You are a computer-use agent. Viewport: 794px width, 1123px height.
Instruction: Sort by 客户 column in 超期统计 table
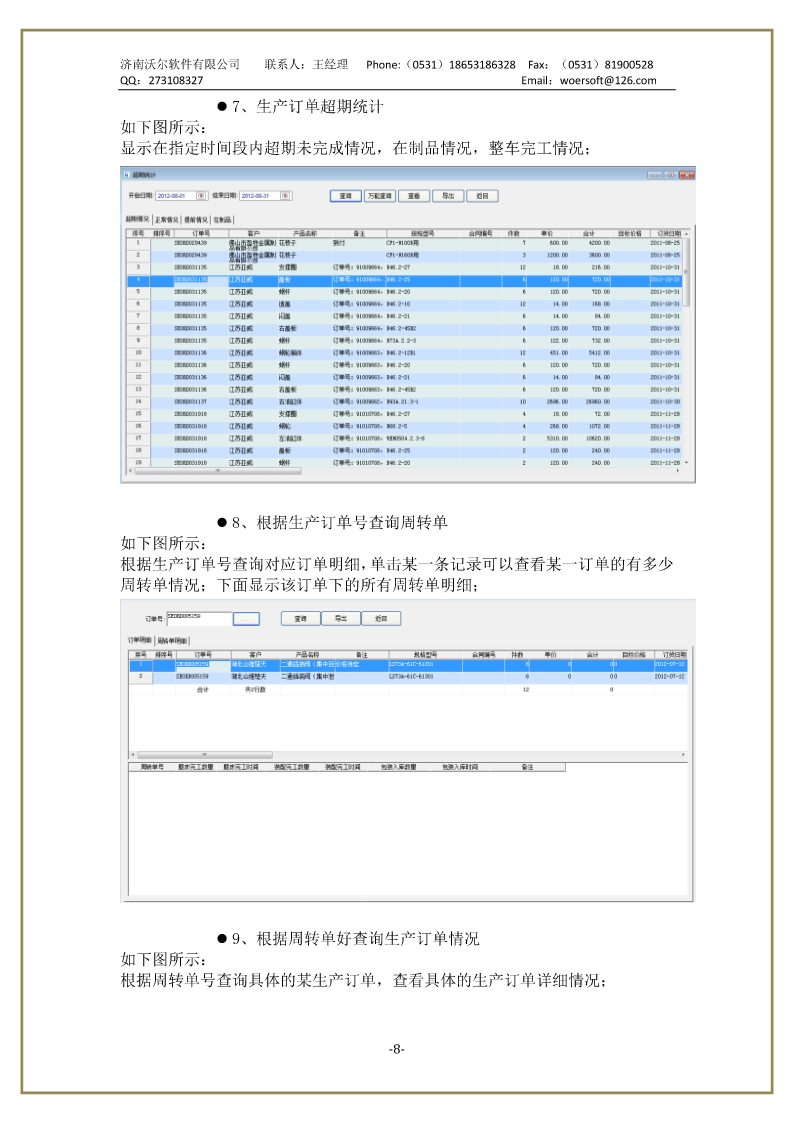click(253, 233)
